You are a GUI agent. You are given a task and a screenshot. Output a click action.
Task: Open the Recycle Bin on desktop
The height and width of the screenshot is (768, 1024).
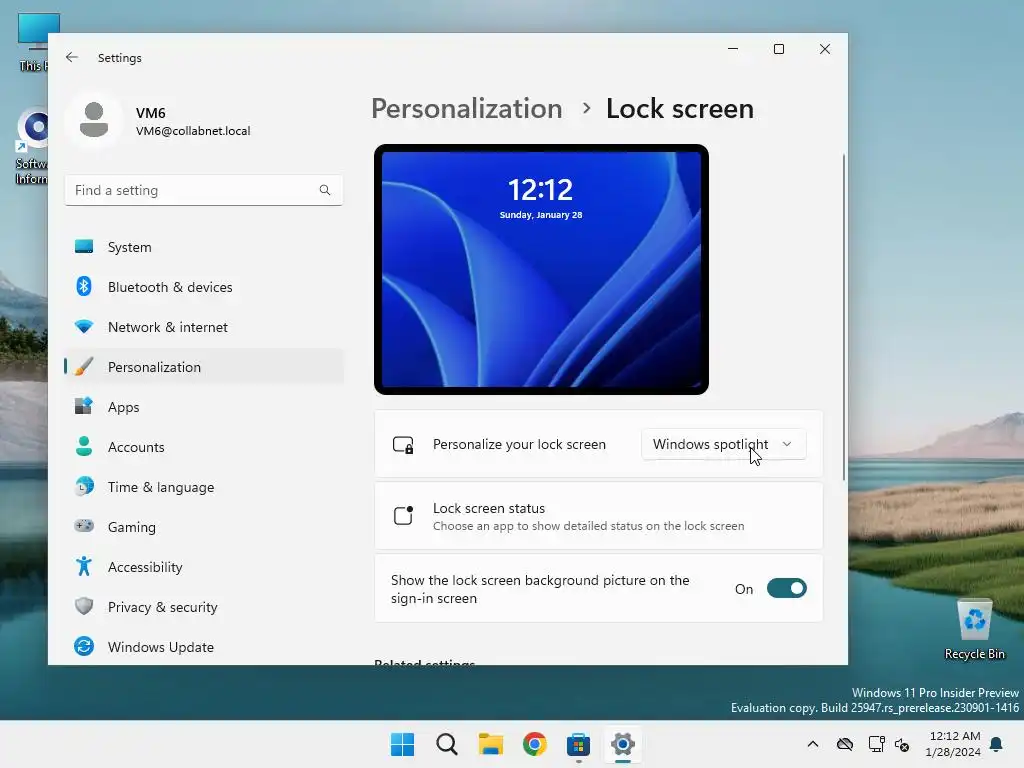click(x=974, y=630)
